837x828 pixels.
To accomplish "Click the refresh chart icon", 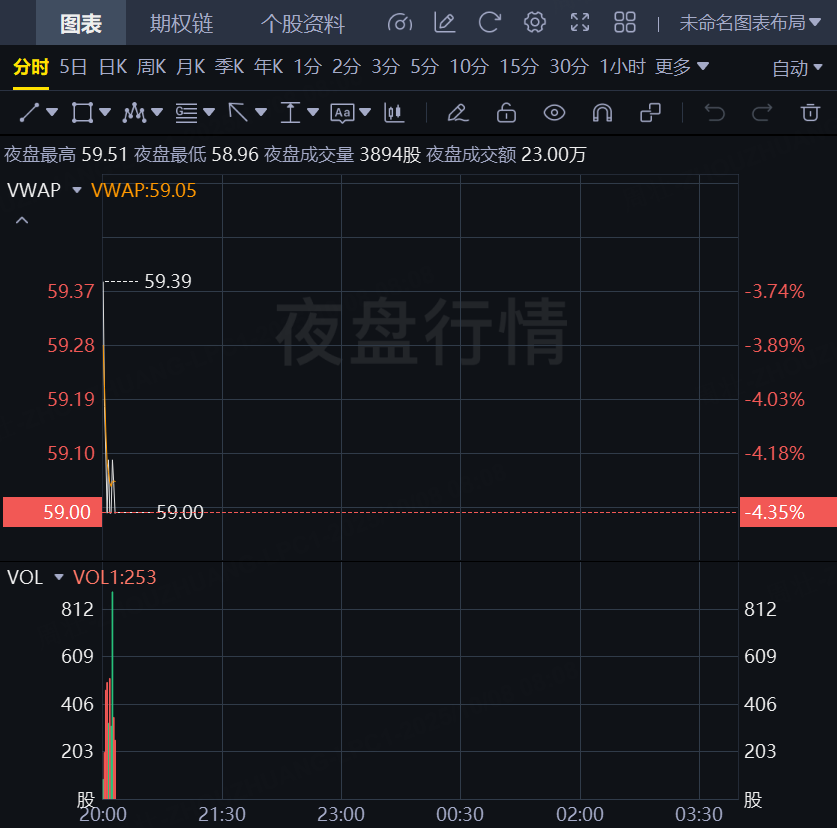I will coord(489,23).
